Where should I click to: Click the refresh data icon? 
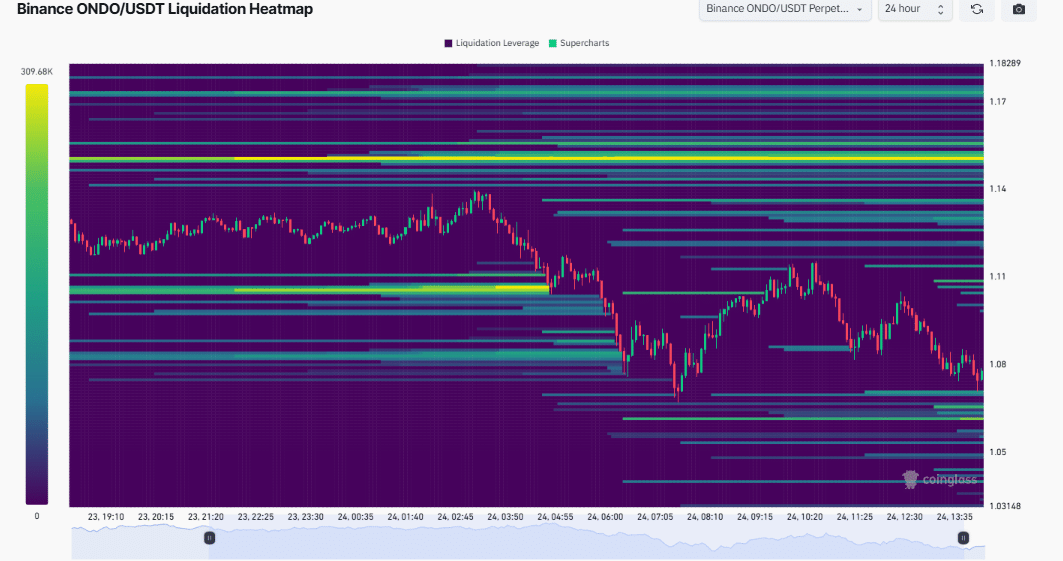point(976,9)
